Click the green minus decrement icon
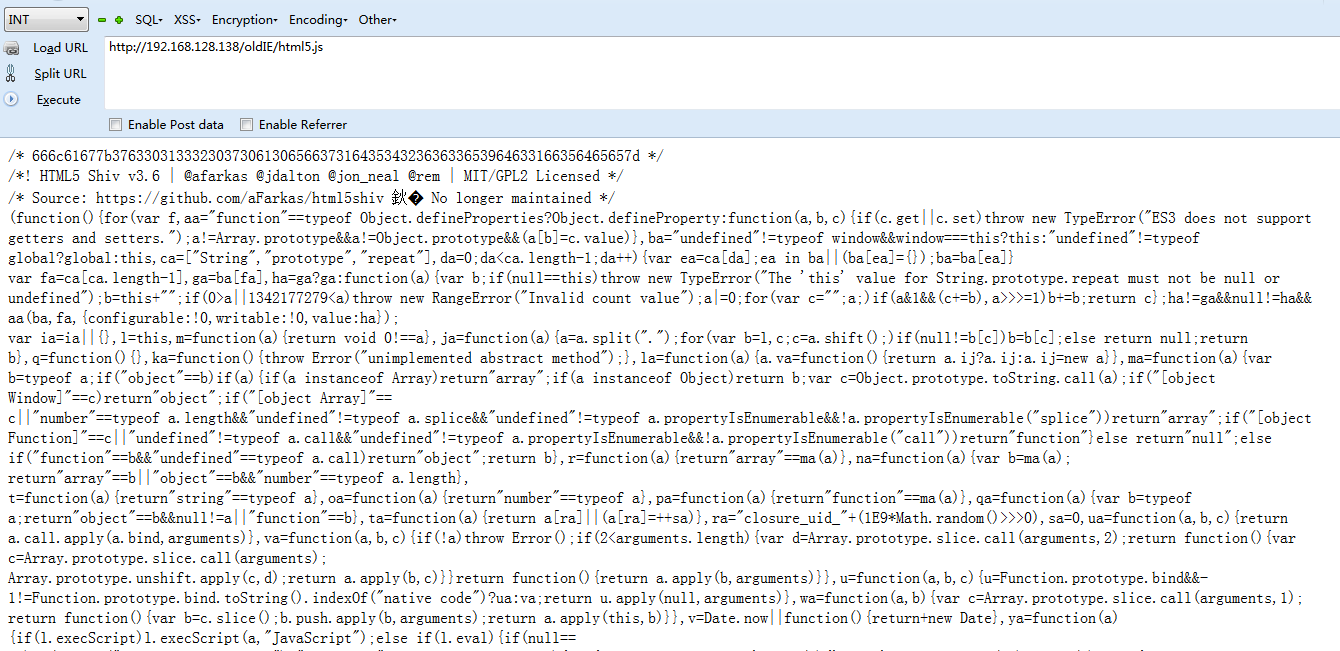This screenshot has height=651, width=1340. tap(102, 20)
